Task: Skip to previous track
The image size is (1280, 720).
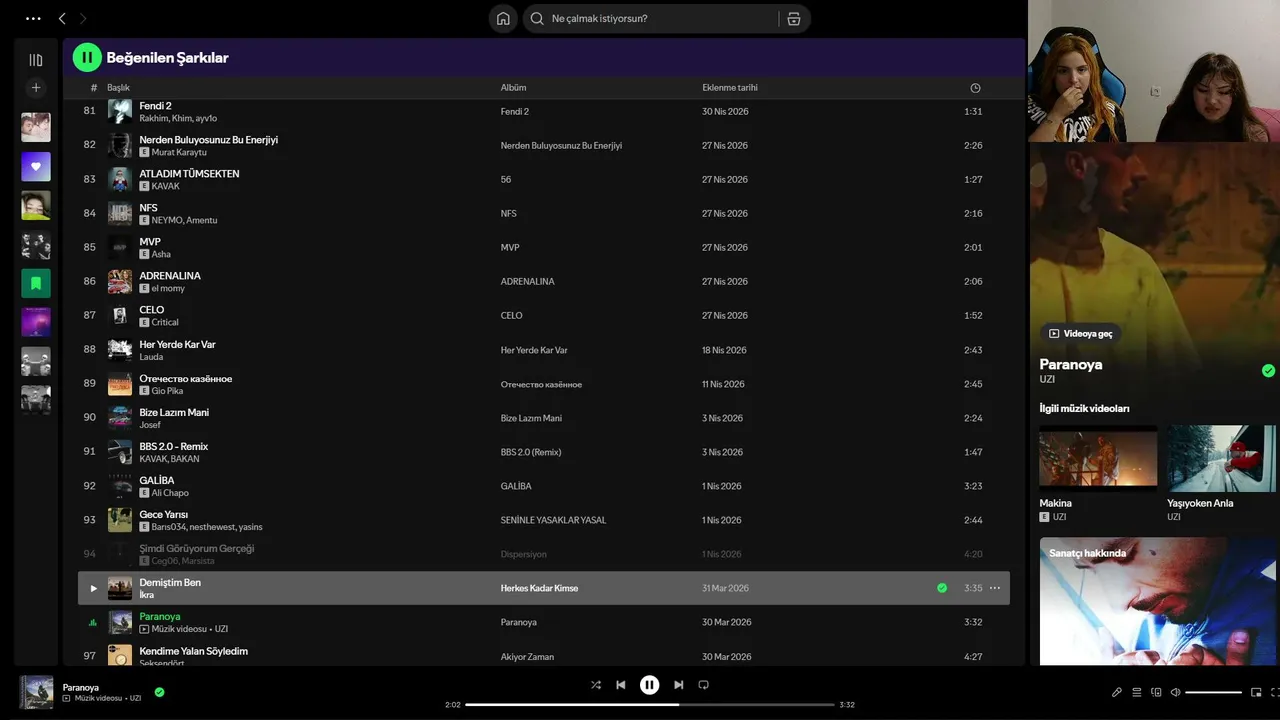Action: click(621, 685)
